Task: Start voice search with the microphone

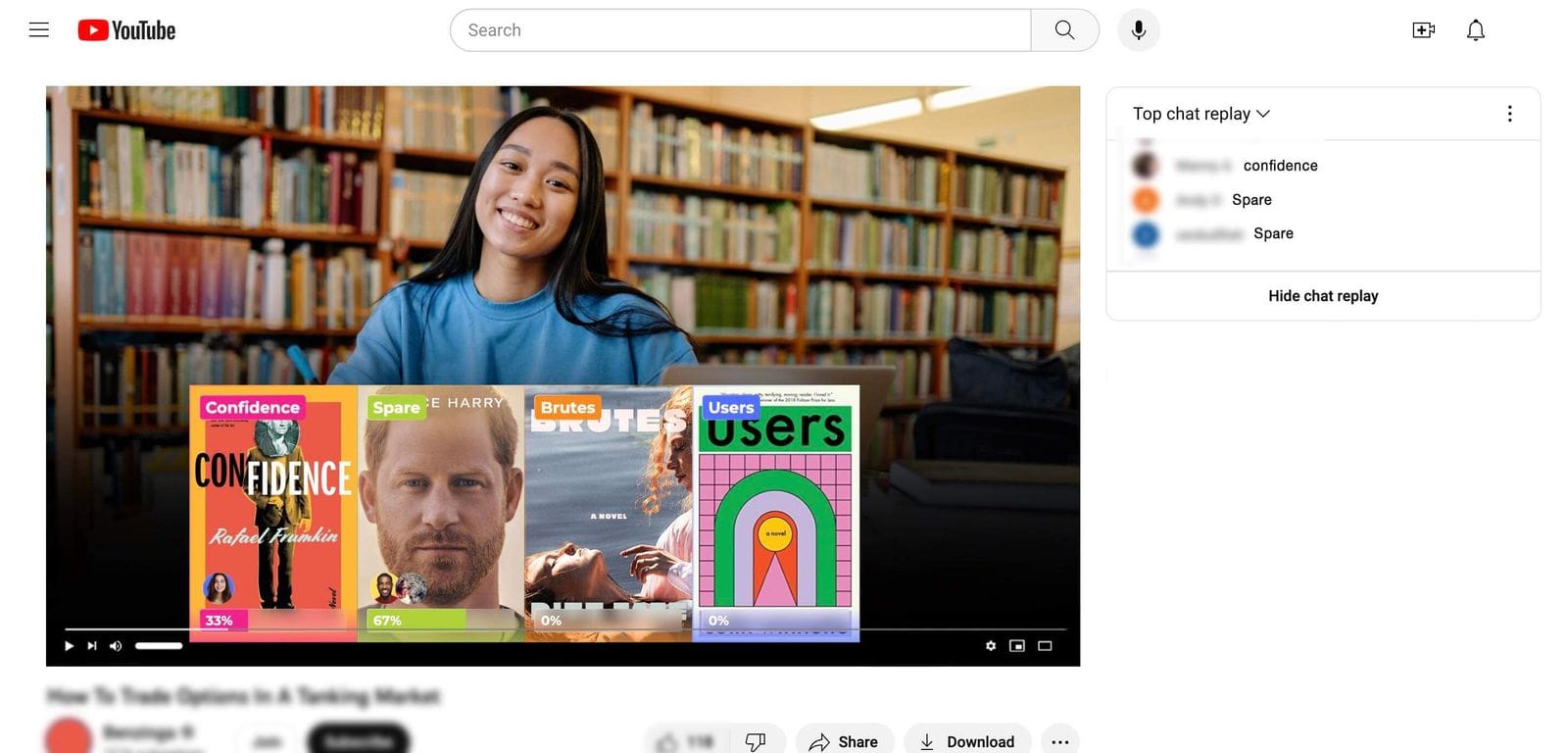Action: pyautogui.click(x=1139, y=30)
